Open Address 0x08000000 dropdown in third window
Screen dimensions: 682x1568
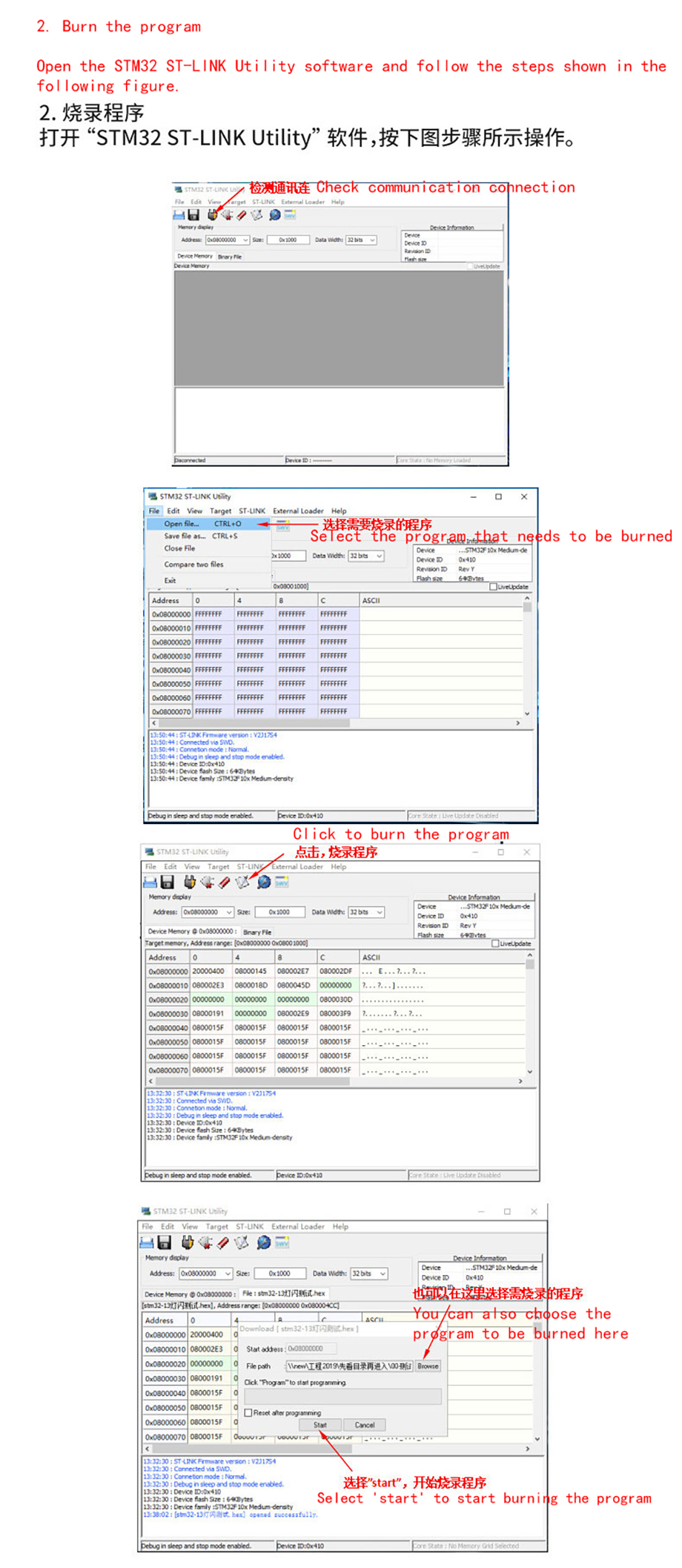[229, 912]
